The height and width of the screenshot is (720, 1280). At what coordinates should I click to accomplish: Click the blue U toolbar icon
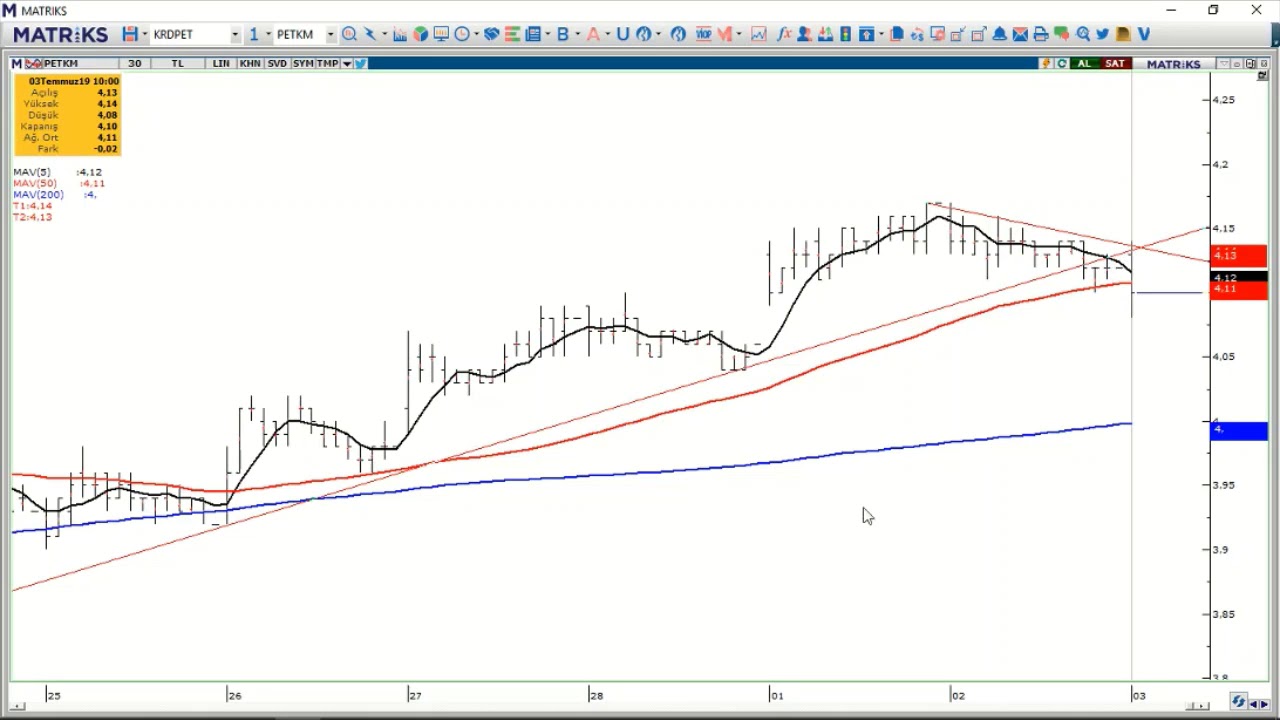point(622,34)
